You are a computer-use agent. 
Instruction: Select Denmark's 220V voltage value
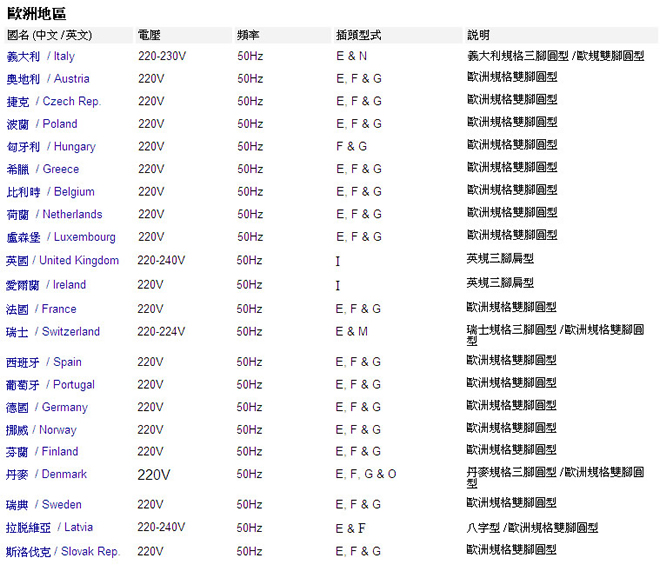tap(154, 475)
